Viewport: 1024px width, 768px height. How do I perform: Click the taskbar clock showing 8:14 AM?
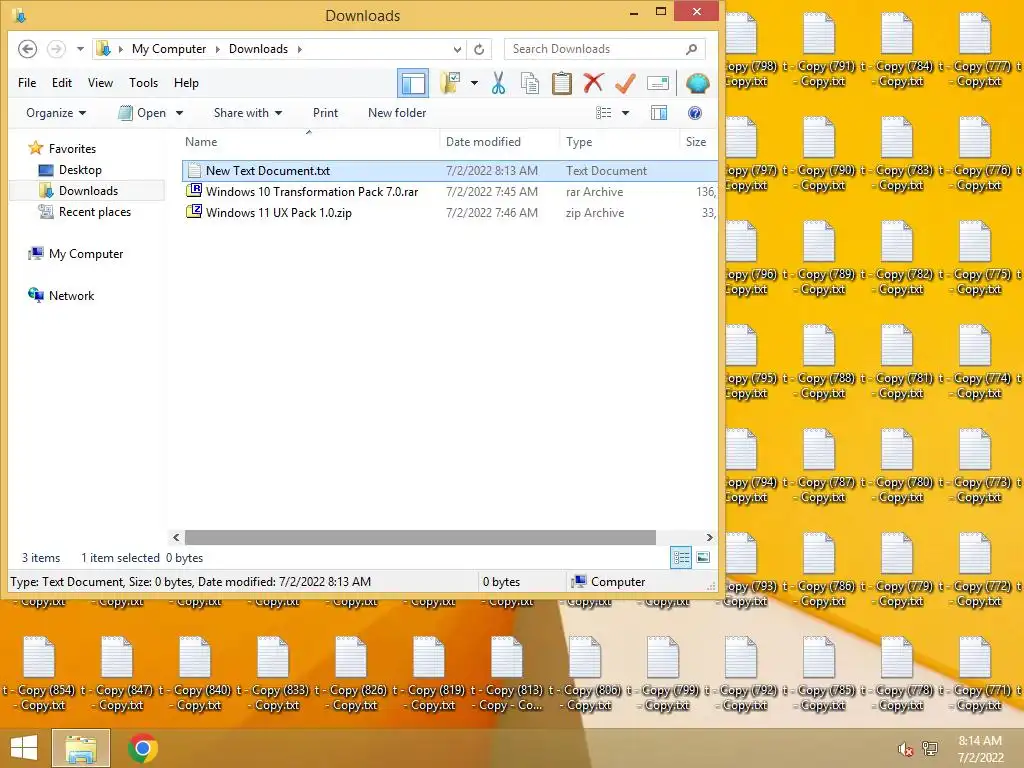(x=980, y=749)
